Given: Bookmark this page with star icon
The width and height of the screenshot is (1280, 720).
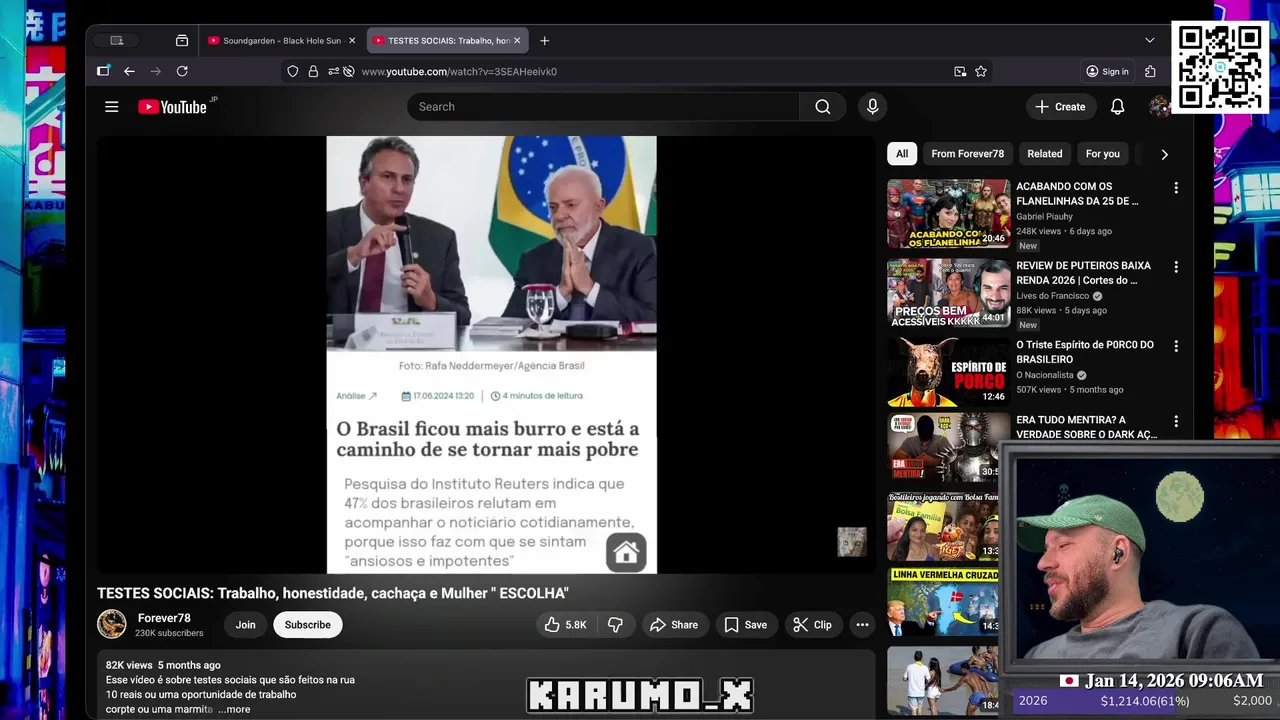Looking at the screenshot, I should click(981, 71).
